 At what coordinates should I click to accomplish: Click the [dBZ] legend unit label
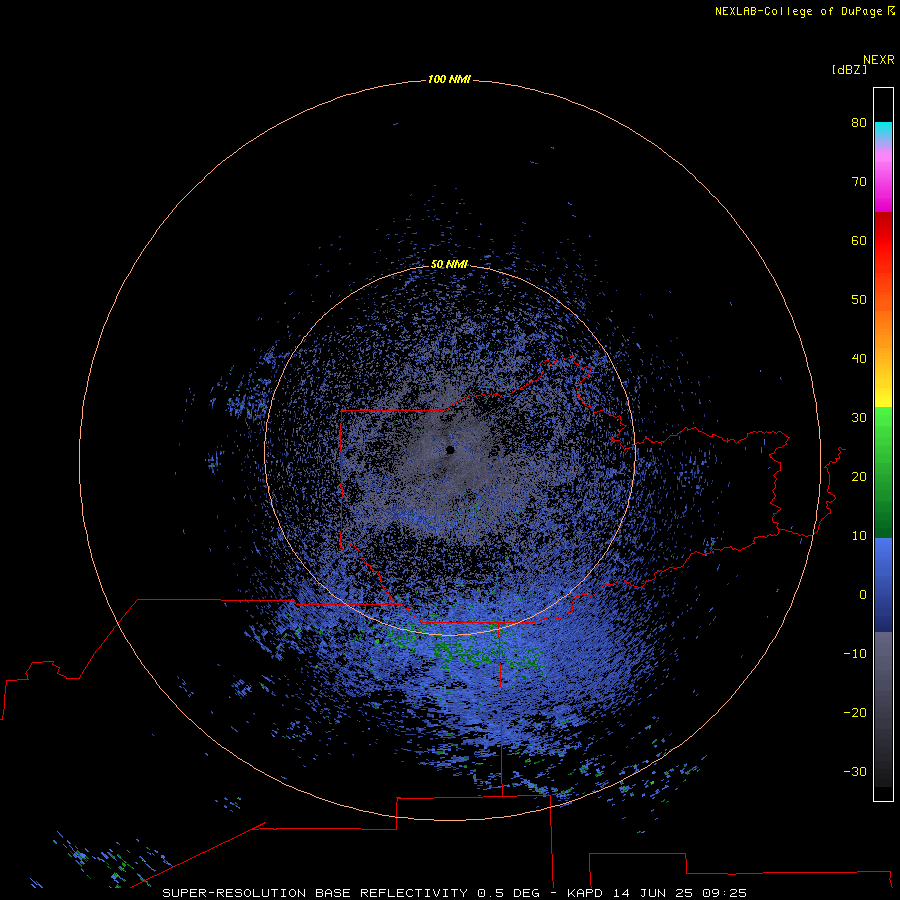[x=849, y=70]
